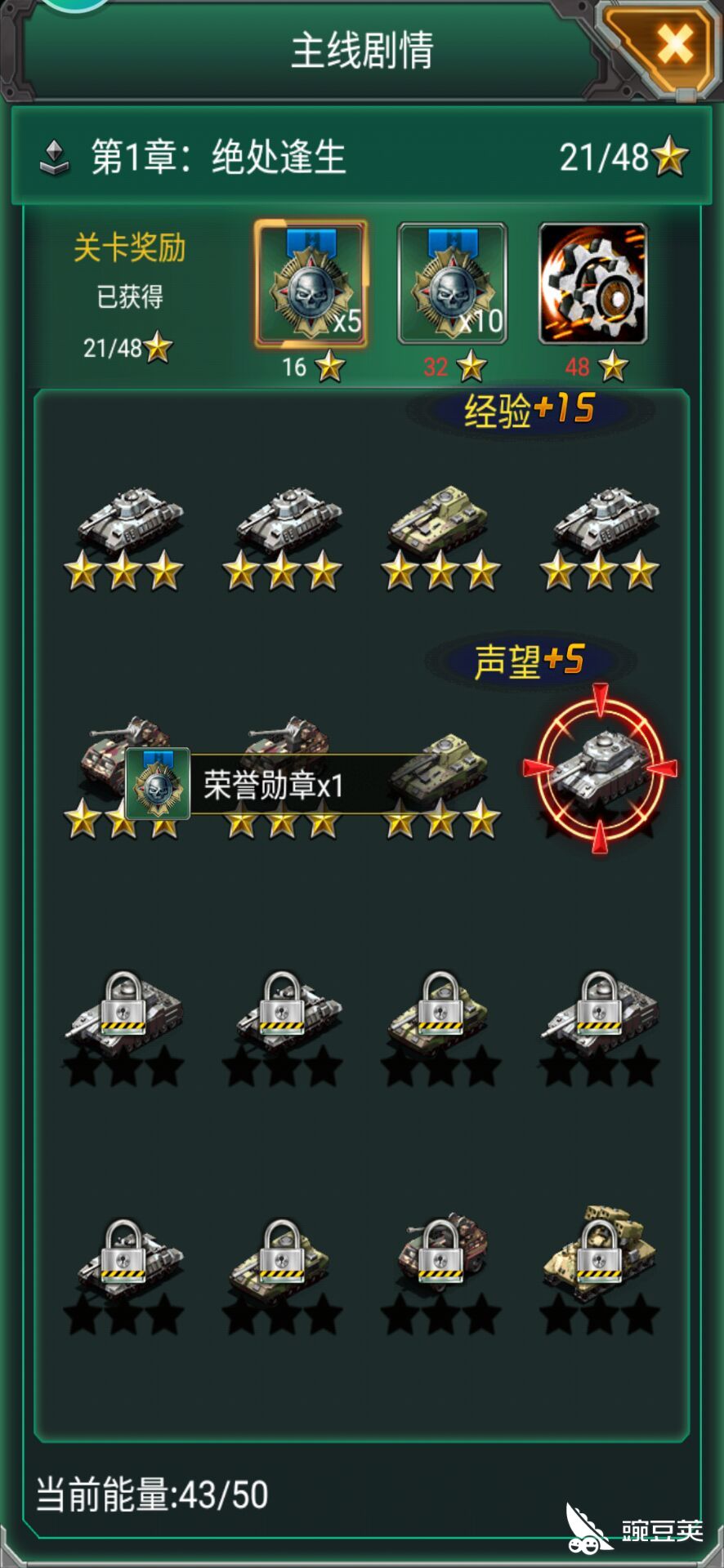Tap the 21/48 star total in the chapter header

coord(623,157)
